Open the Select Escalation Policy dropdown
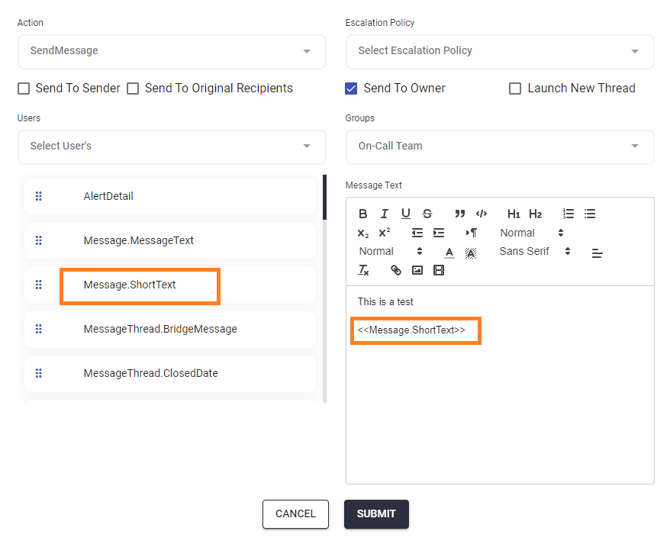This screenshot has height=544, width=670. (x=500, y=51)
